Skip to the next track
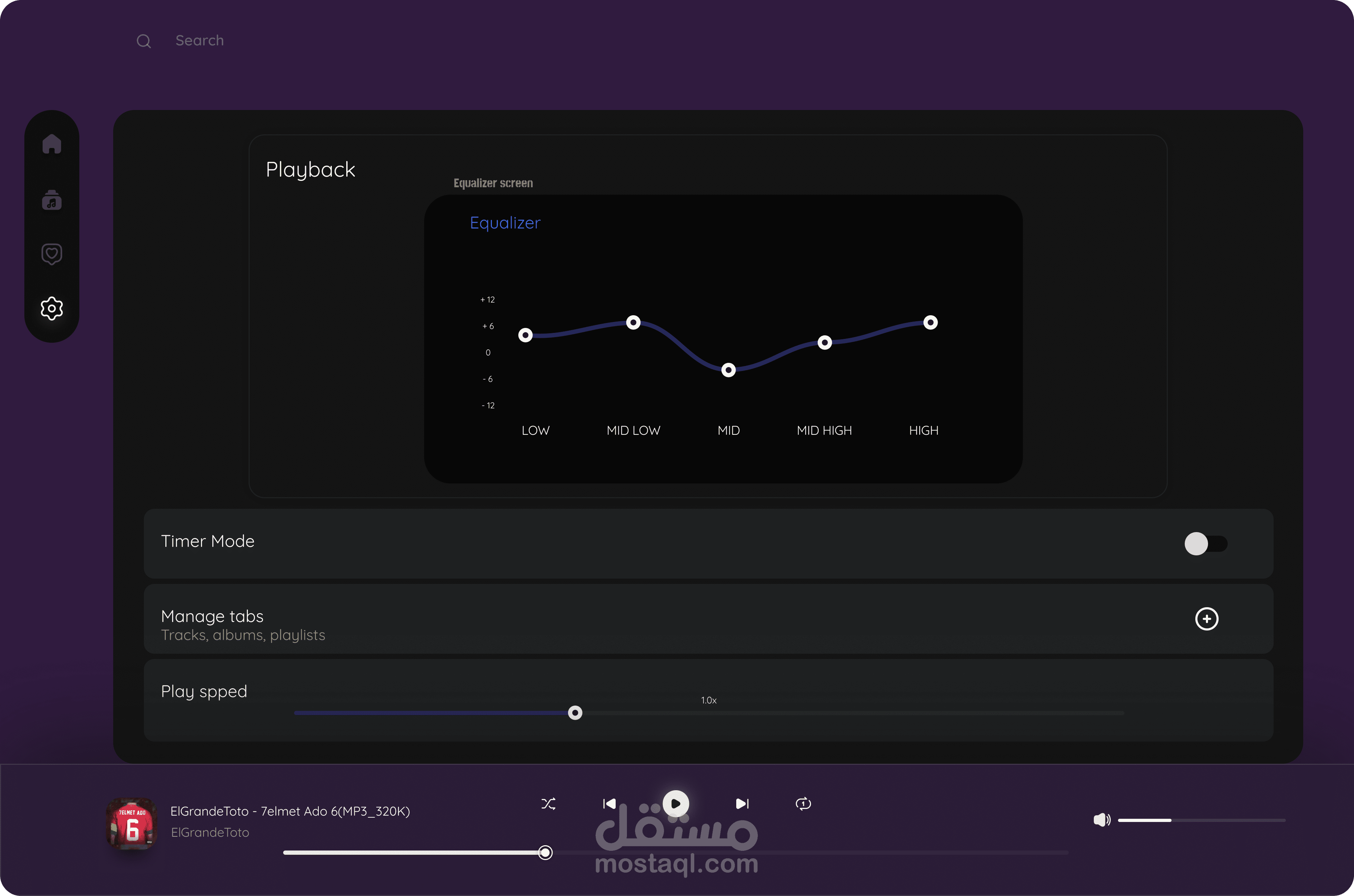Screen dimensions: 1354x896 point(742,804)
